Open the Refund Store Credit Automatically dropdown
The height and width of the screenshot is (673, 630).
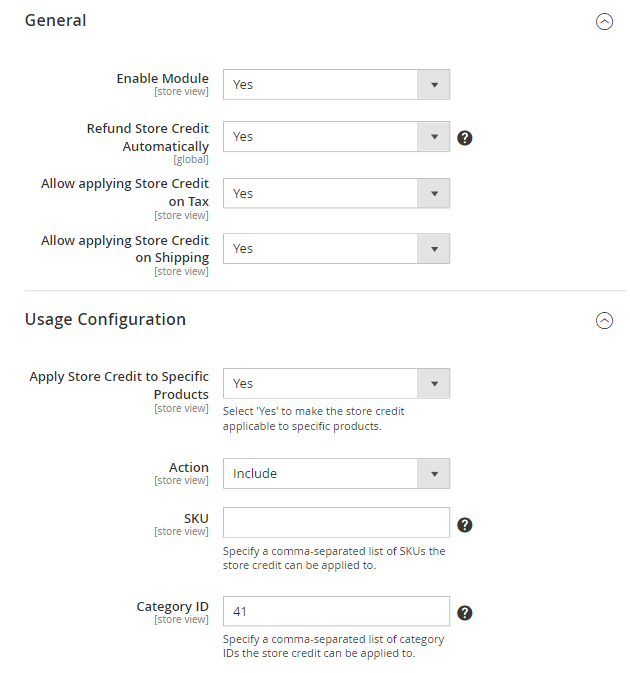point(336,137)
